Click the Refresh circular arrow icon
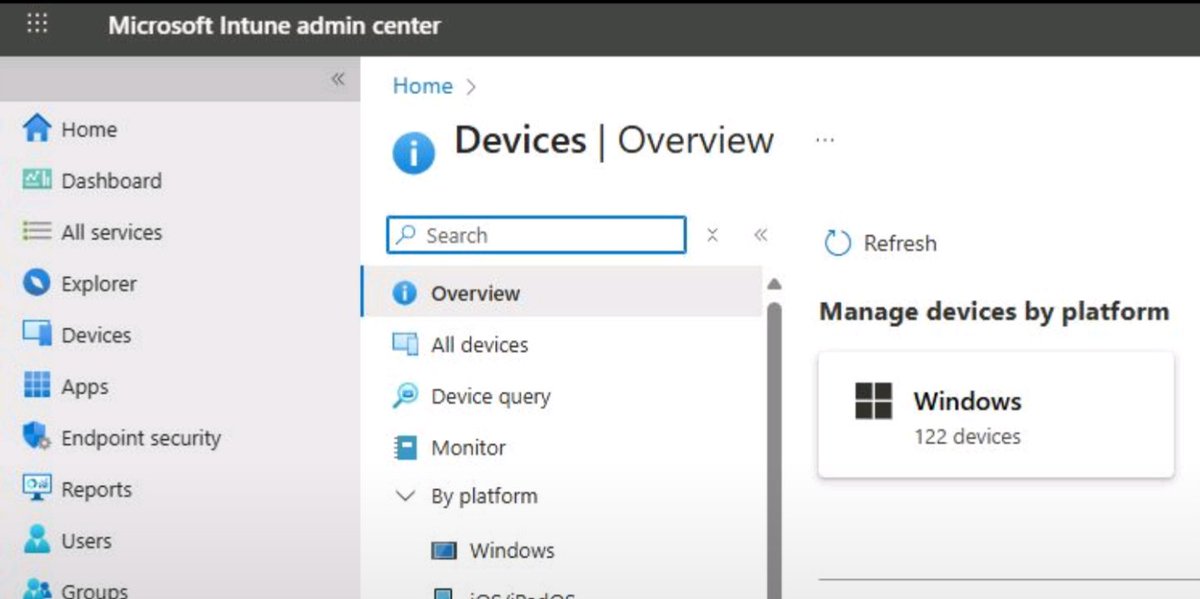This screenshot has height=599, width=1200. click(x=836, y=243)
